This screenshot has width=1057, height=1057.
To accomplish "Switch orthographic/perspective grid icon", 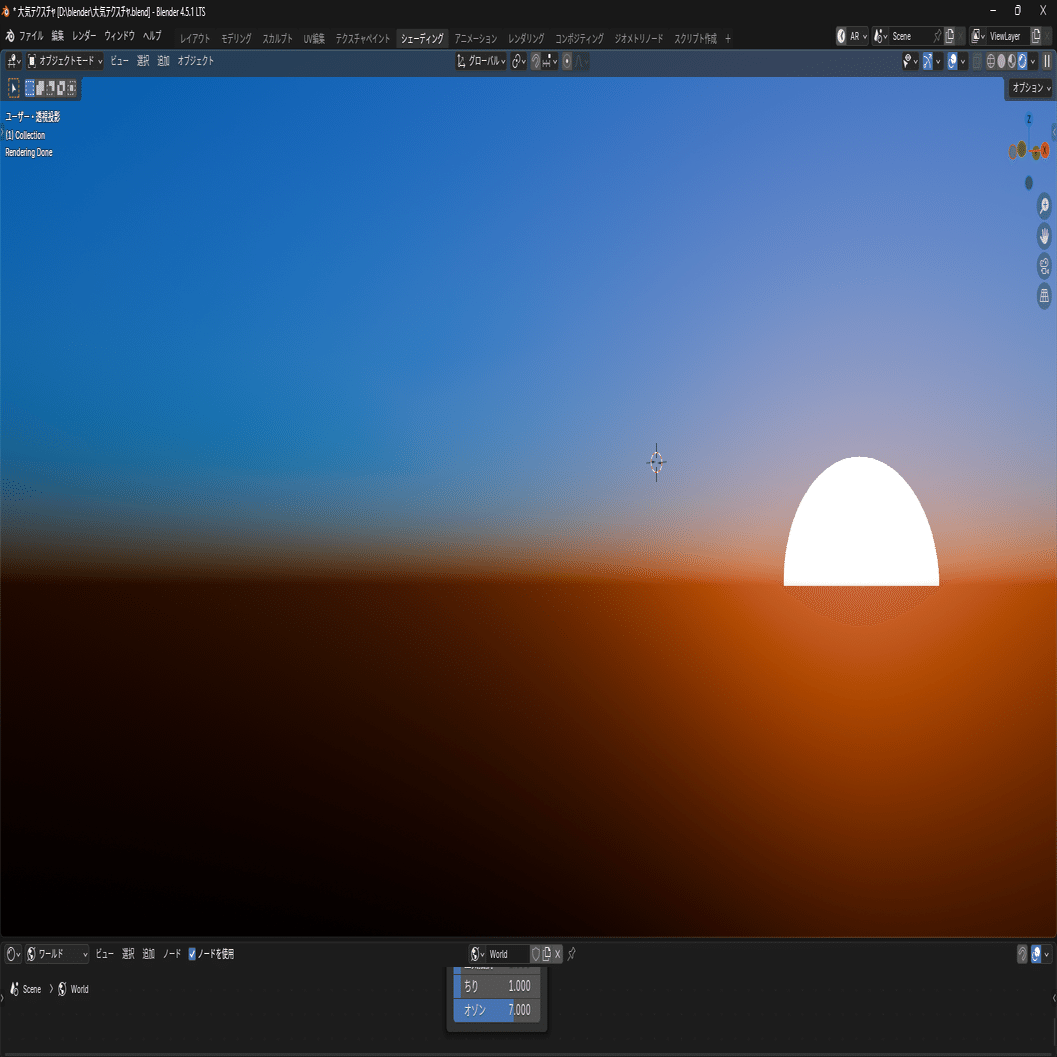I will tap(1044, 295).
